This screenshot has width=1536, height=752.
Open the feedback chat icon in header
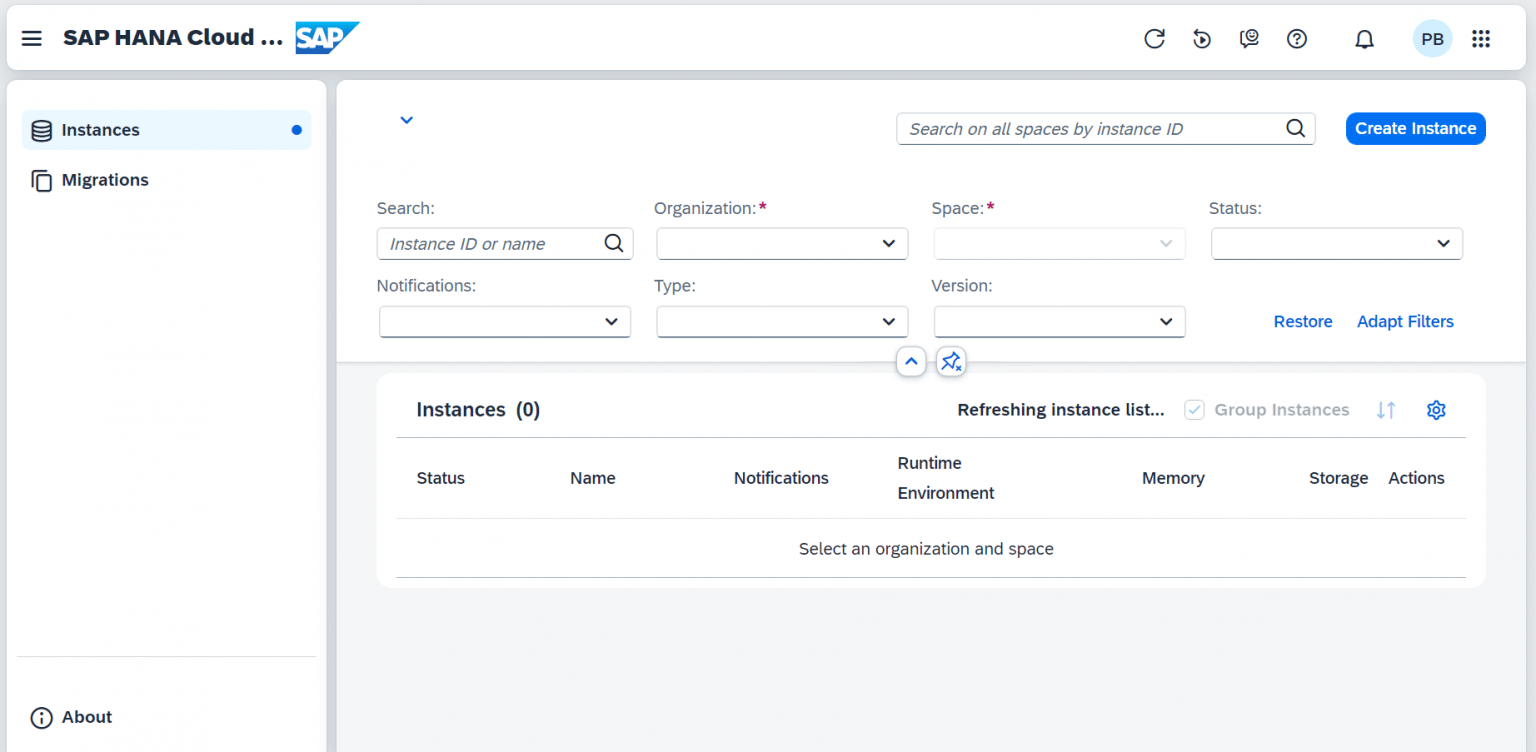click(x=1249, y=38)
